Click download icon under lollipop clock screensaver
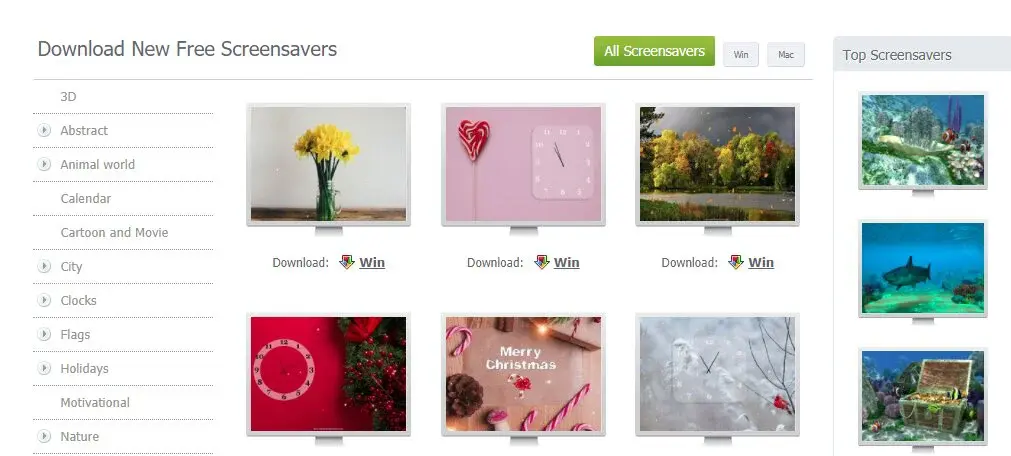This screenshot has height=456, width=1011. (542, 262)
